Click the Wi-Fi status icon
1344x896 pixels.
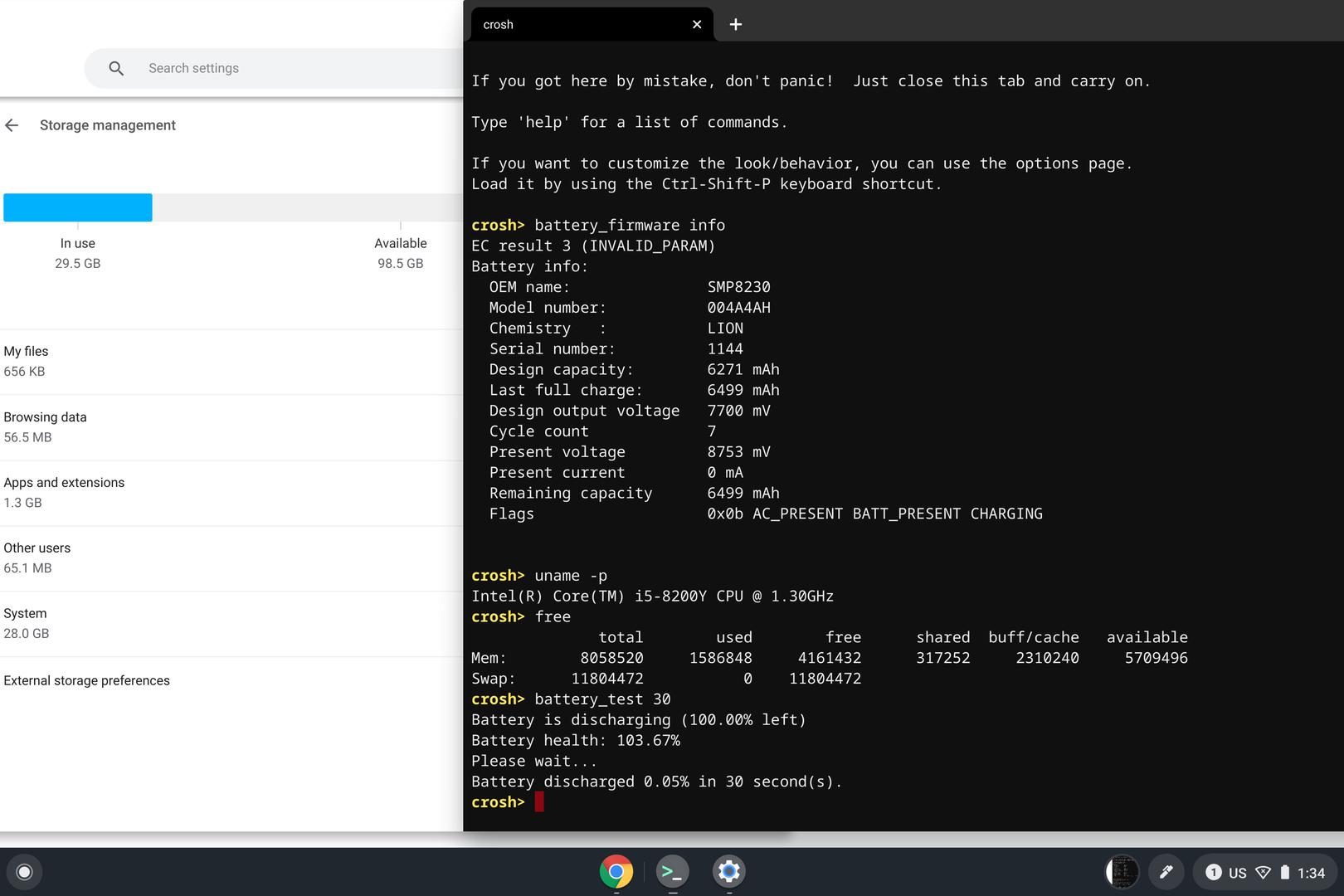(x=1263, y=873)
